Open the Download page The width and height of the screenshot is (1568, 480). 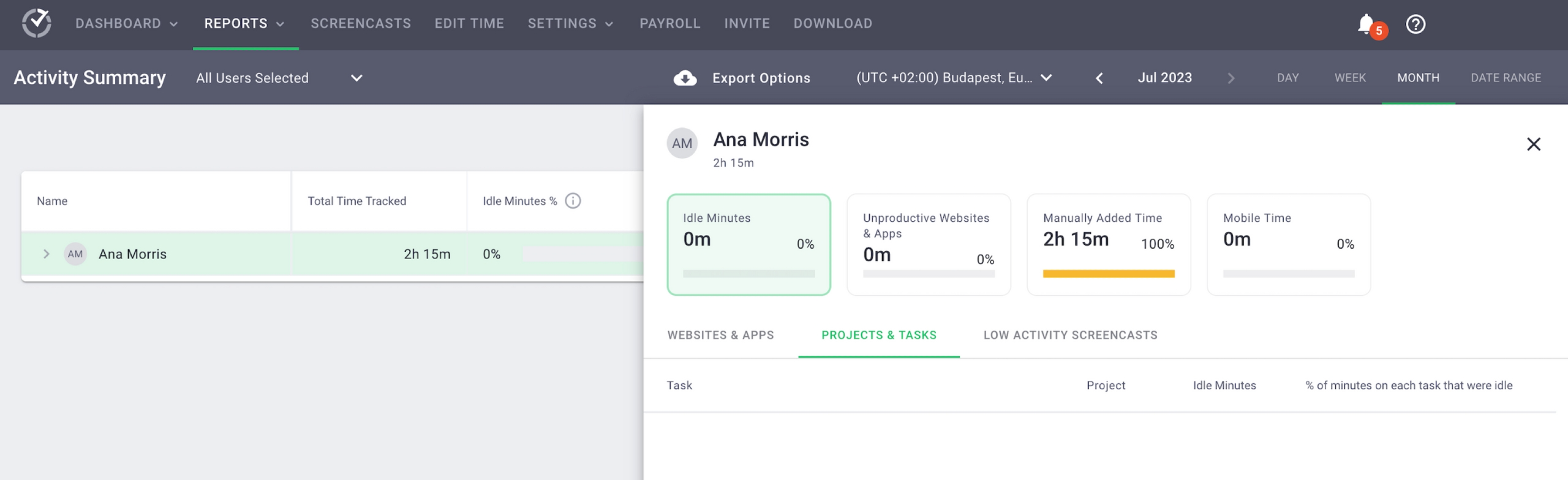(833, 24)
